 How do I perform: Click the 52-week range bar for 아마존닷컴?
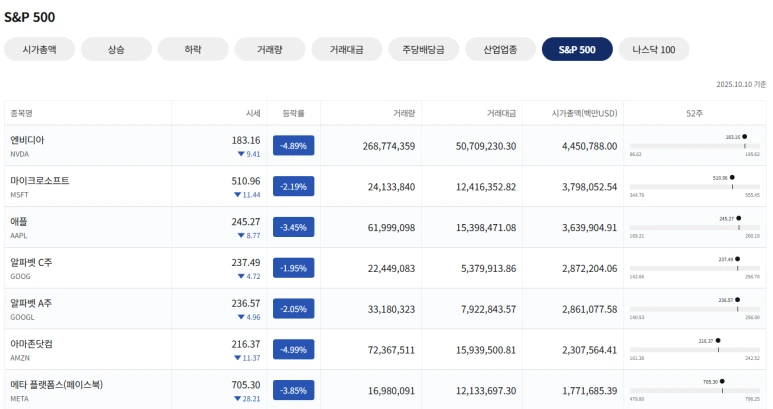[x=695, y=350]
